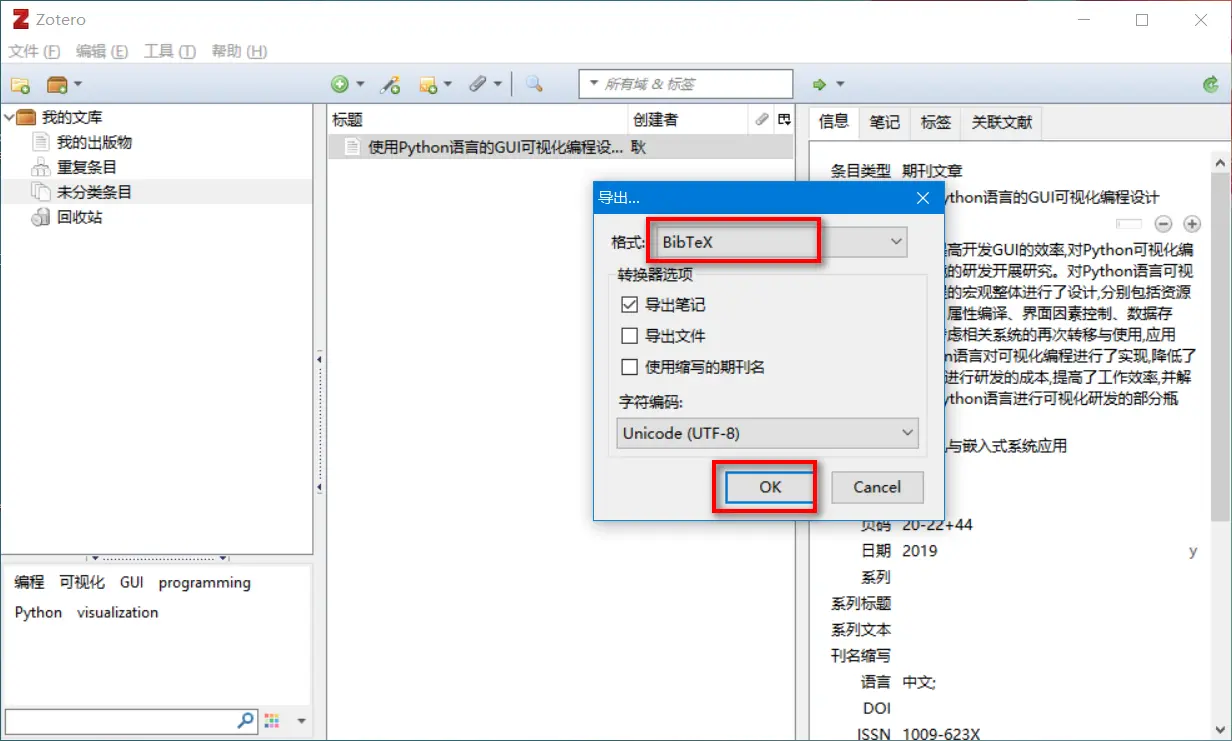Click the tag filter search magnifier
Viewport: 1232px width, 741px height.
click(245, 720)
